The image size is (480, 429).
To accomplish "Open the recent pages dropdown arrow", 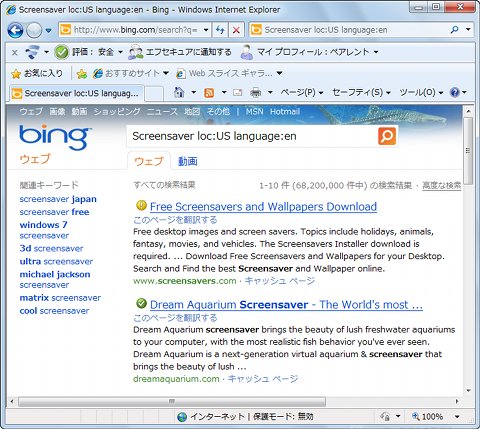I will click(x=49, y=30).
